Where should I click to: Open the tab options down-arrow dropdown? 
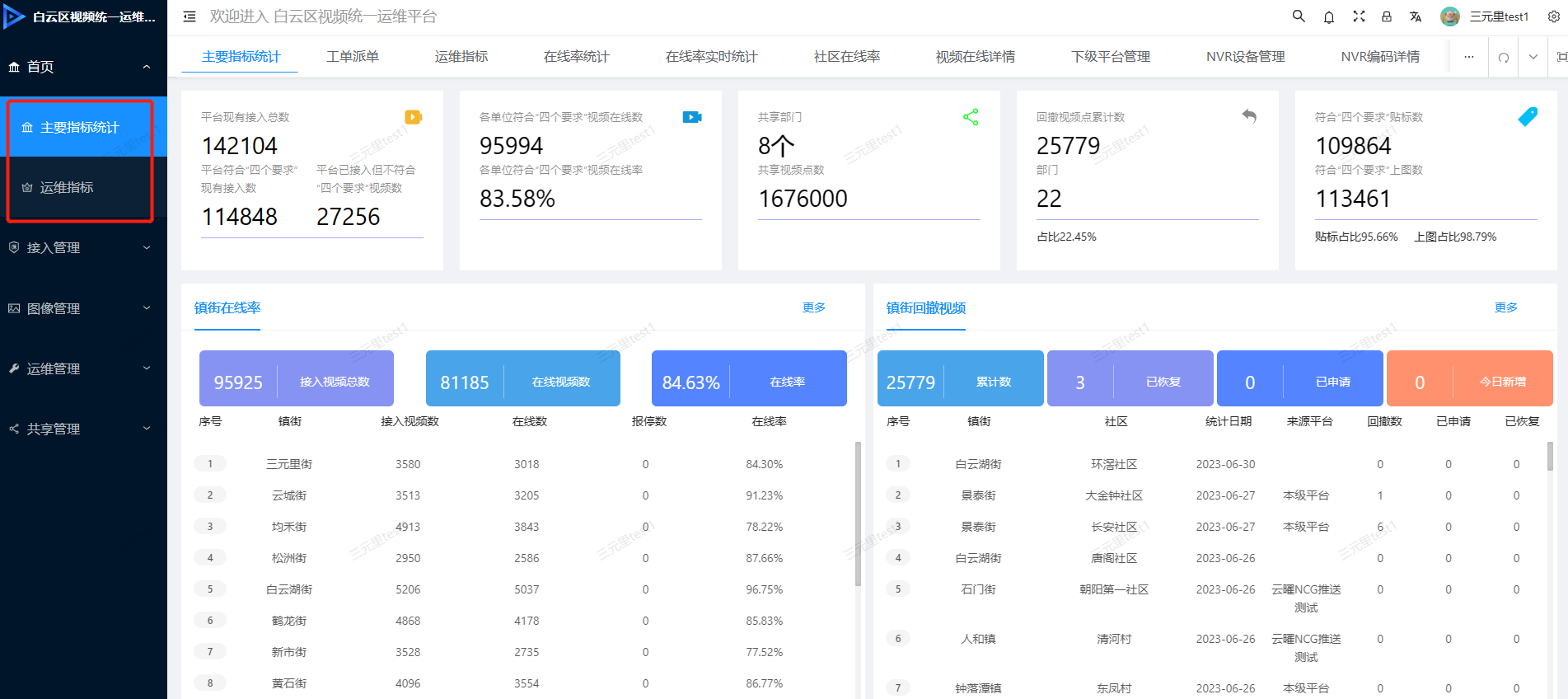(x=1533, y=57)
